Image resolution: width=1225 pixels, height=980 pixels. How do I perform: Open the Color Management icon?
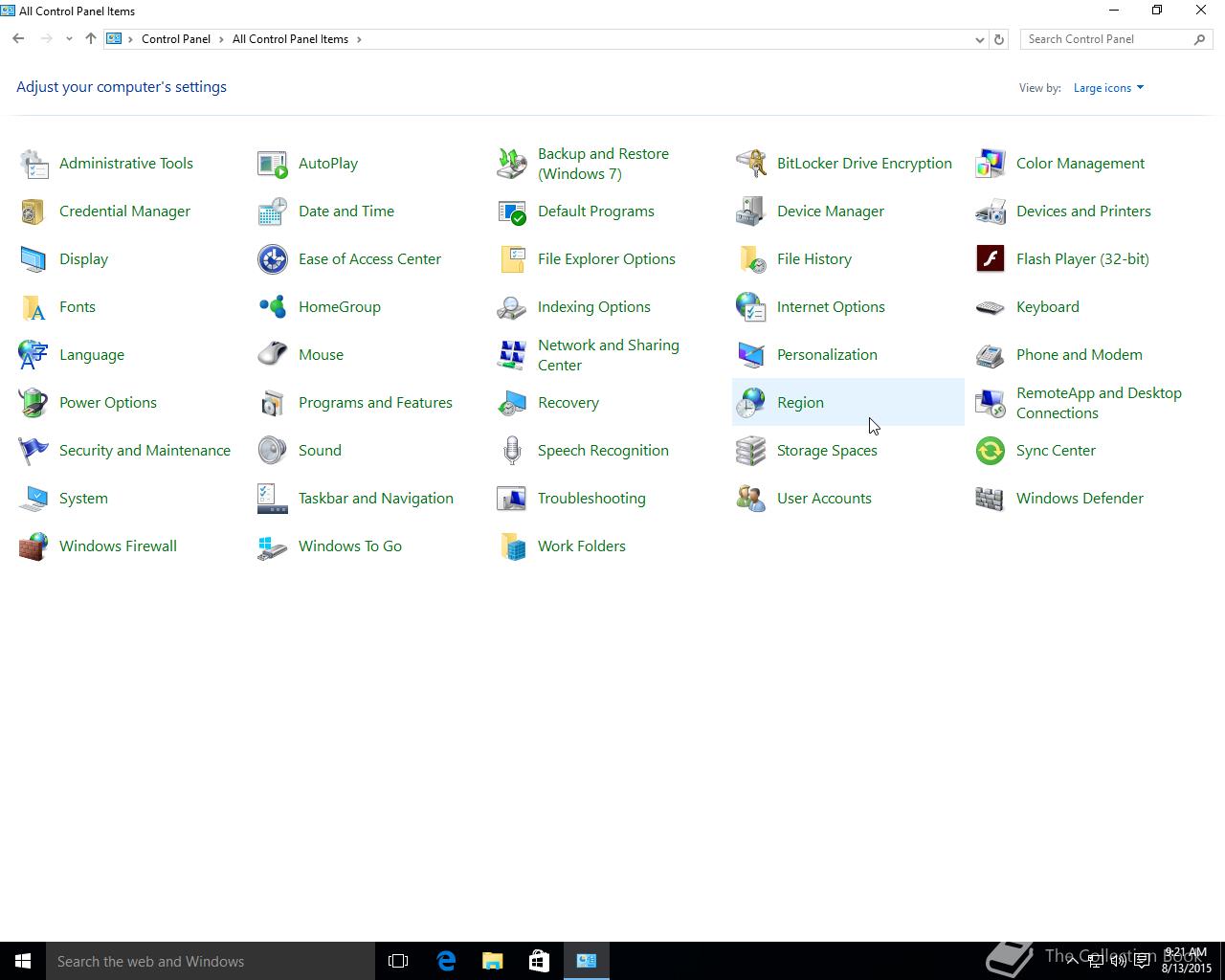991,164
